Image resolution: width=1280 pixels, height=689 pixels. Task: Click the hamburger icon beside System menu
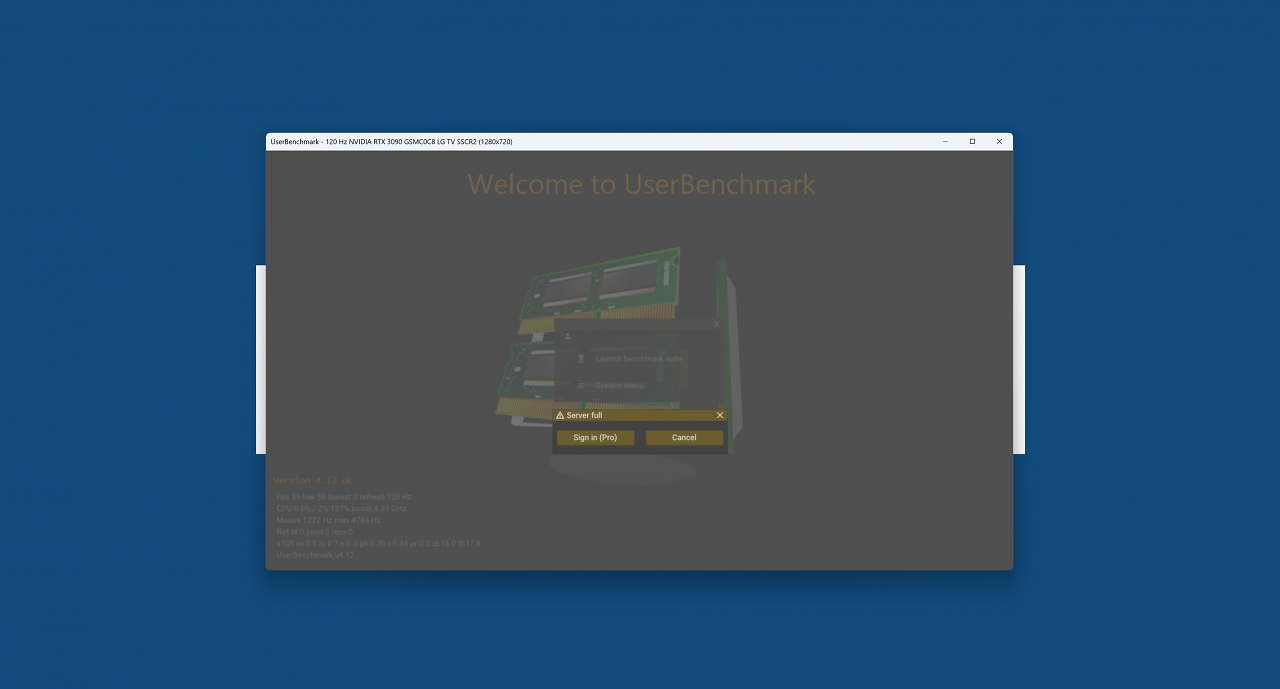pyautogui.click(x=581, y=385)
